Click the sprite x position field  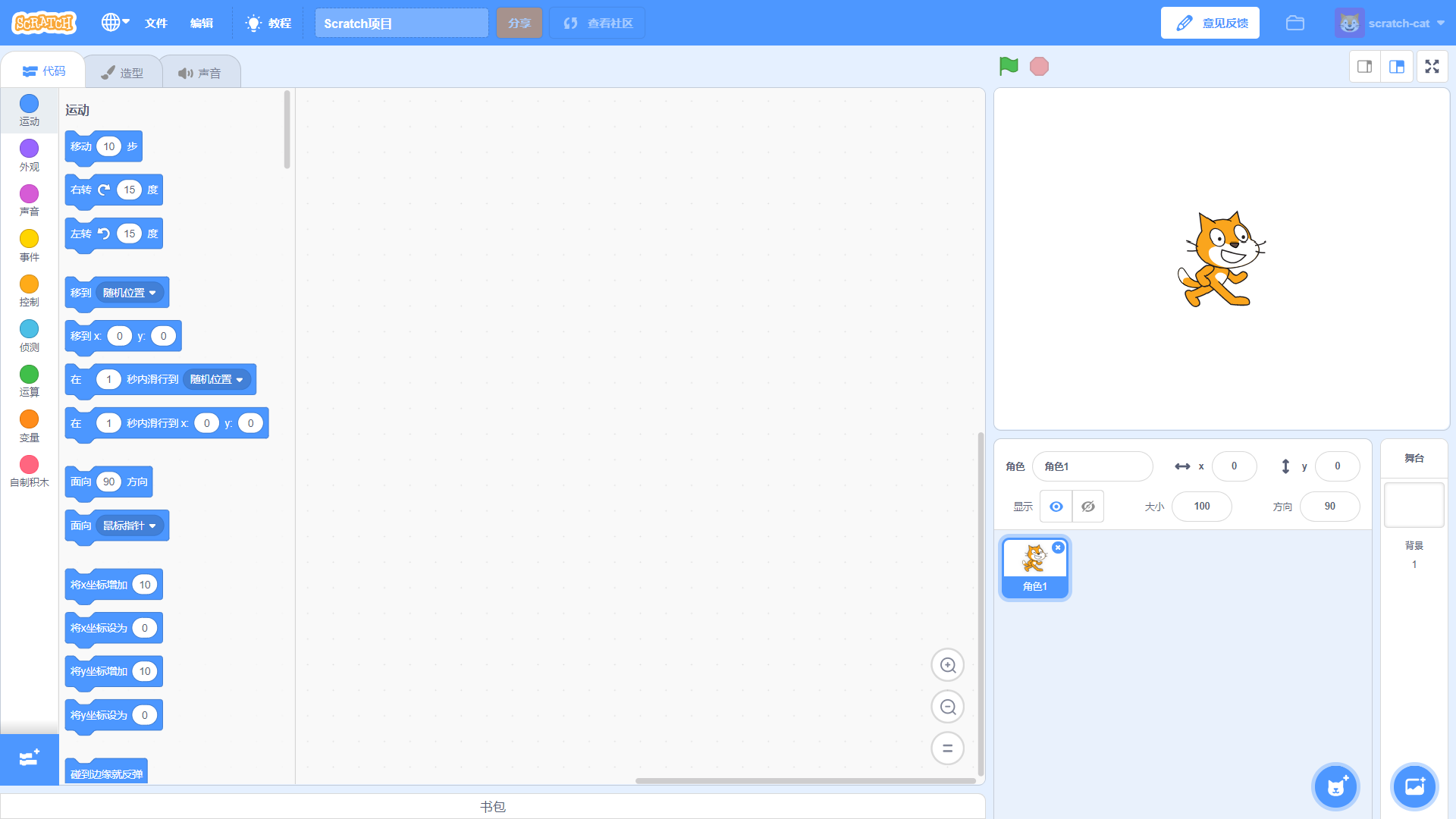[1235, 466]
